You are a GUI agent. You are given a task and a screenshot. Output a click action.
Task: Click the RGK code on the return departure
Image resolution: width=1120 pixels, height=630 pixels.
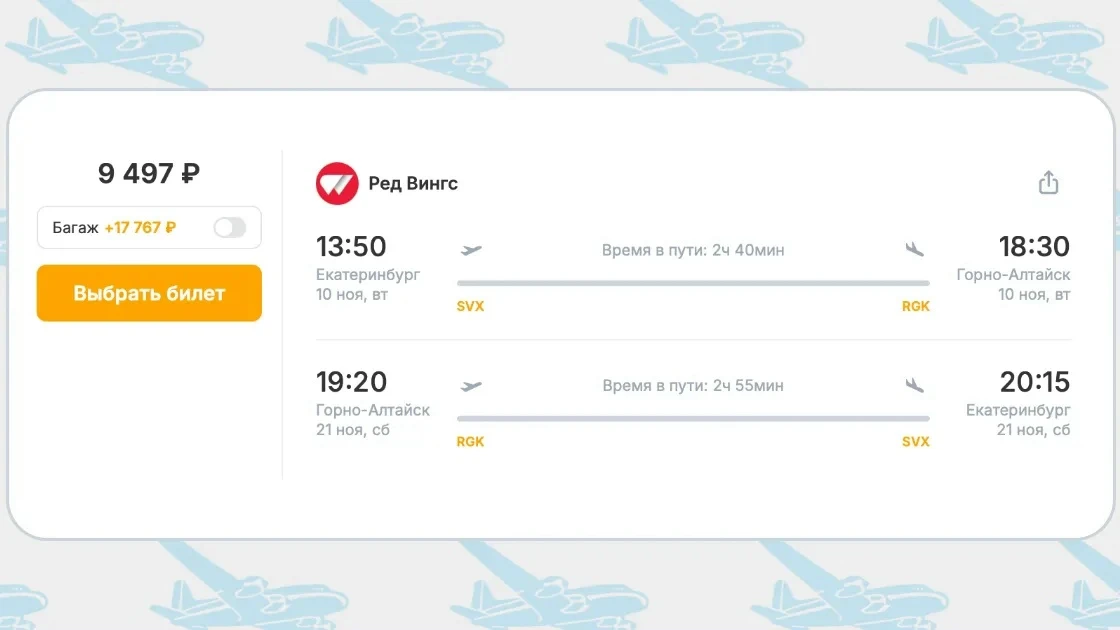pyautogui.click(x=470, y=442)
